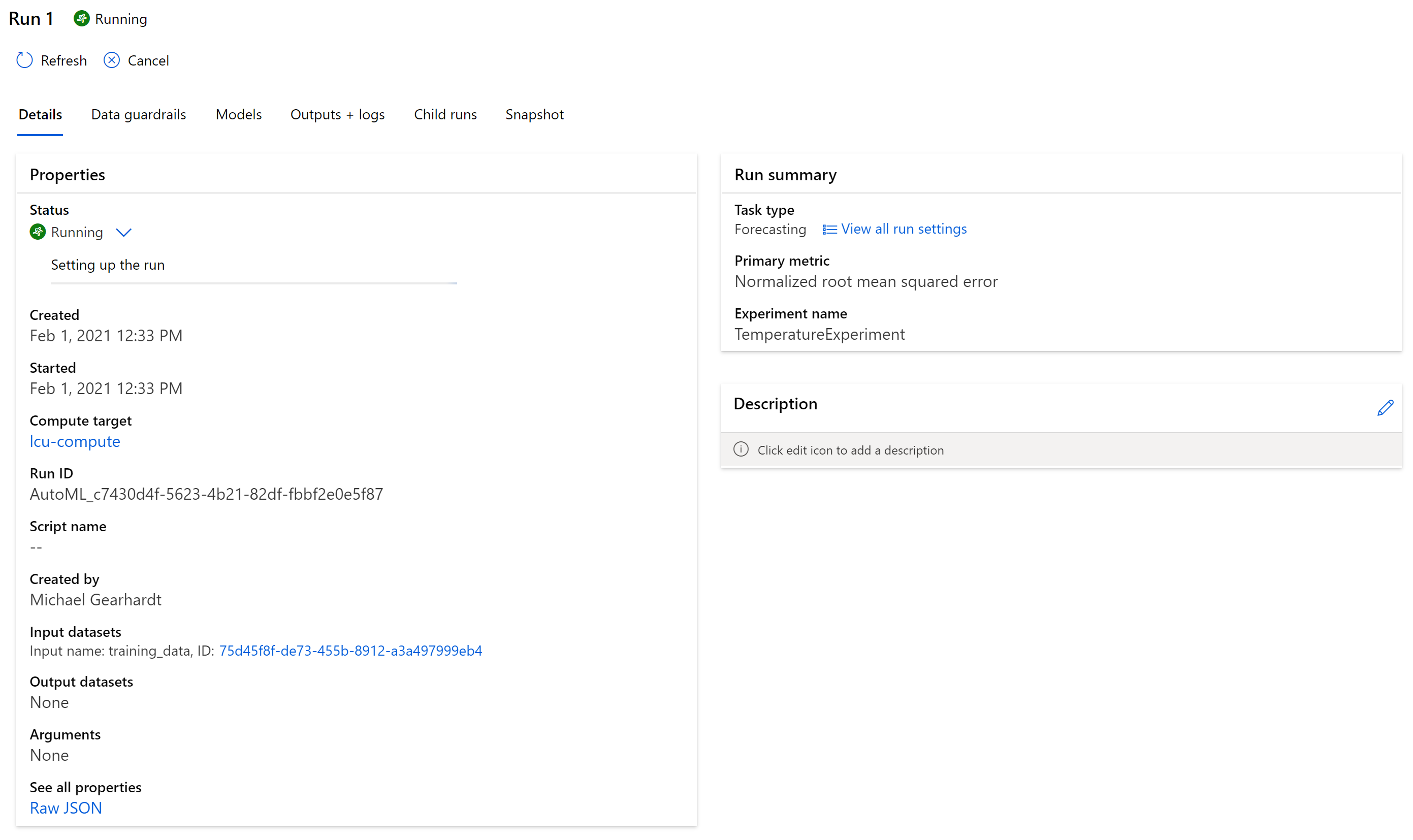Click the Properties panel heading
The width and height of the screenshot is (1413, 840).
[68, 175]
